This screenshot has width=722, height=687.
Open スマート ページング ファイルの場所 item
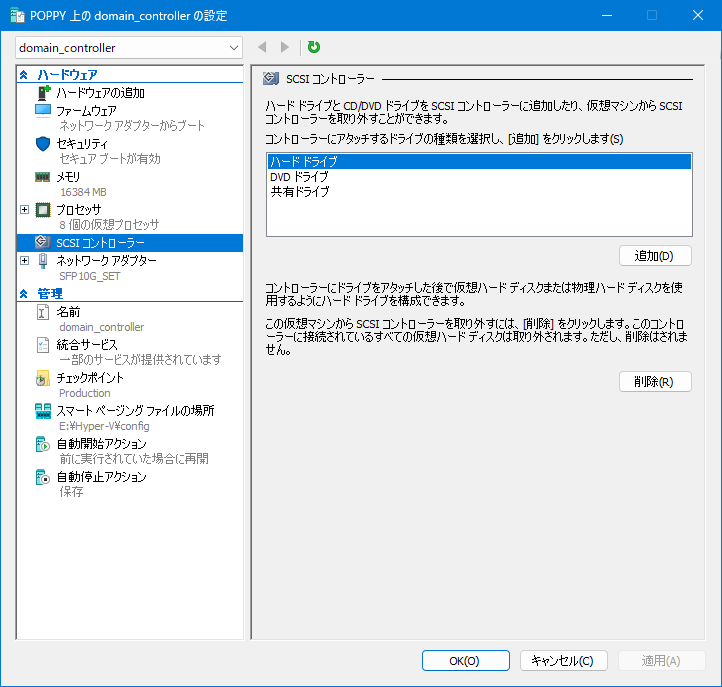tap(135, 411)
